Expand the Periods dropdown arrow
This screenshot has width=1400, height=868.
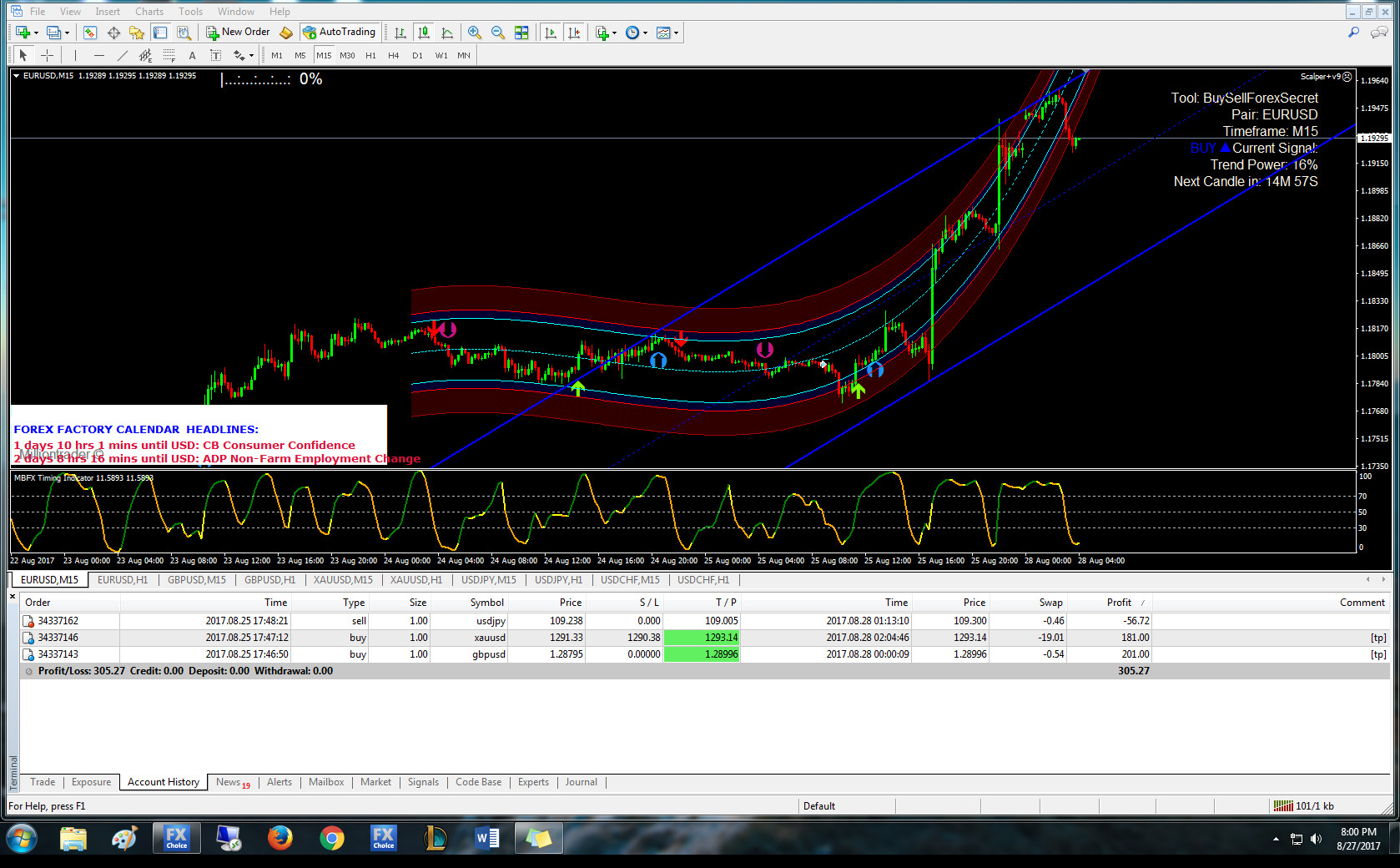(x=645, y=33)
